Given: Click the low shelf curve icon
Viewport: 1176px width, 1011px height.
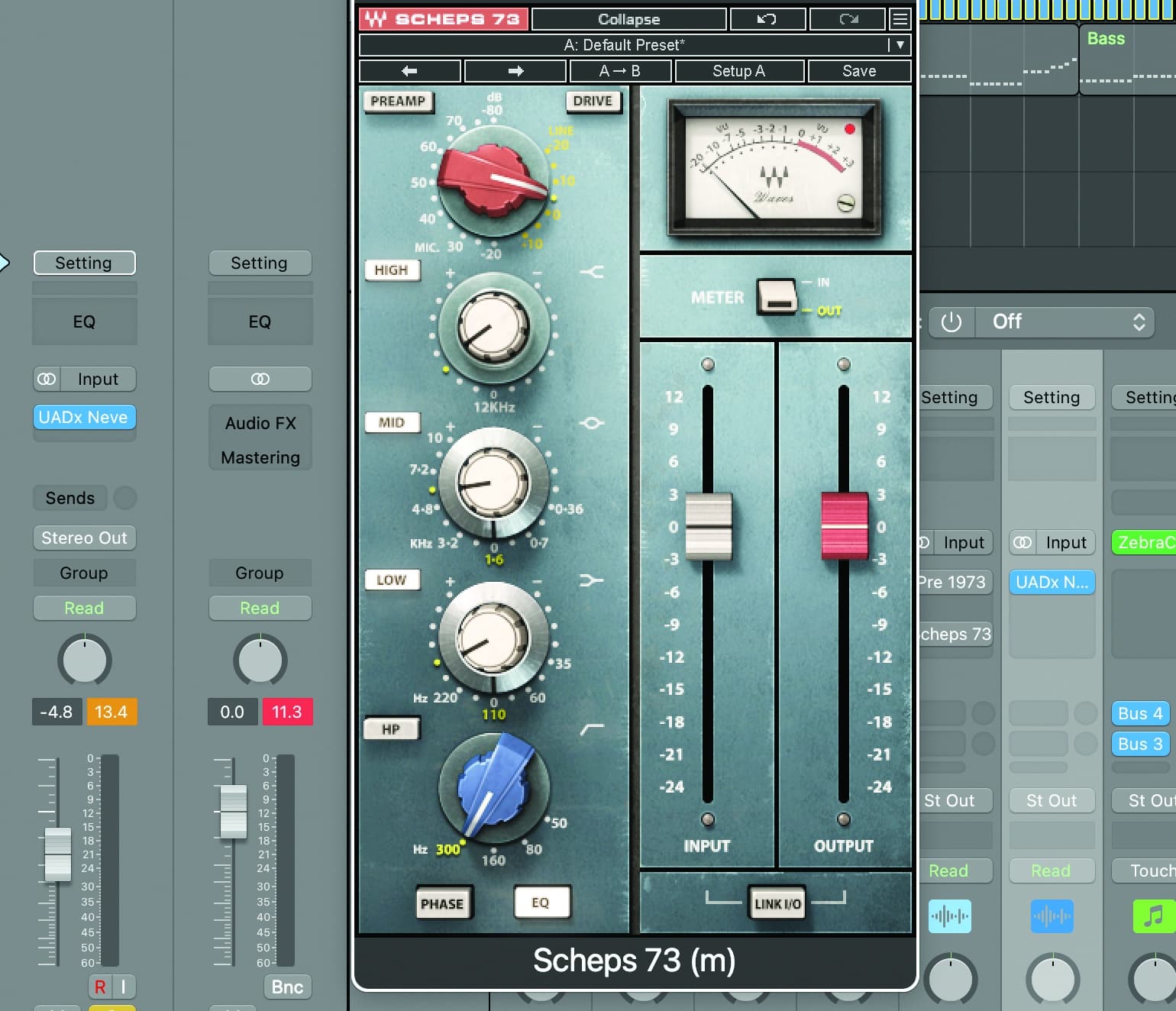Looking at the screenshot, I should (592, 581).
